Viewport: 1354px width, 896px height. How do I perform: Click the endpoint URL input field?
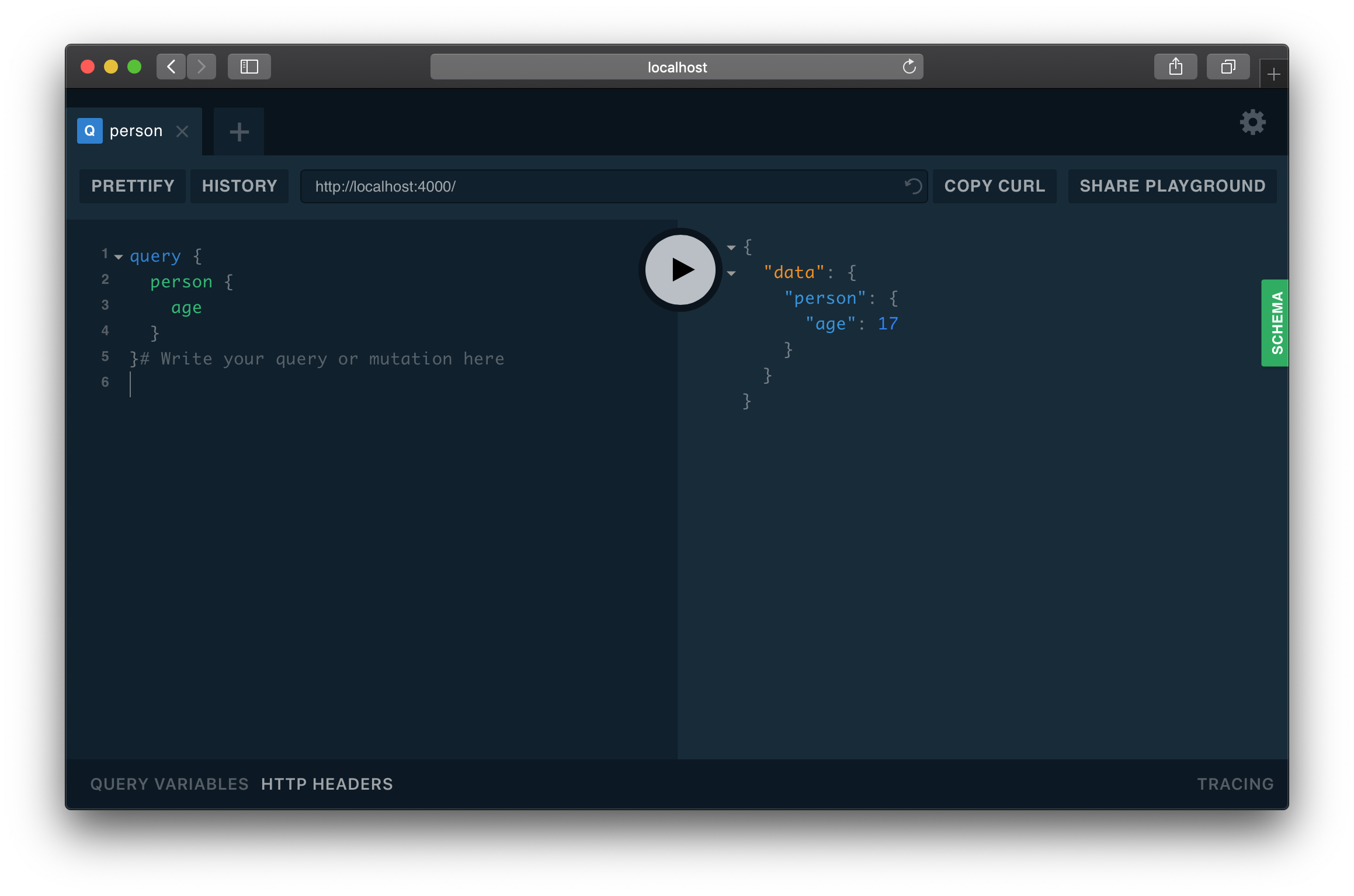pos(602,186)
